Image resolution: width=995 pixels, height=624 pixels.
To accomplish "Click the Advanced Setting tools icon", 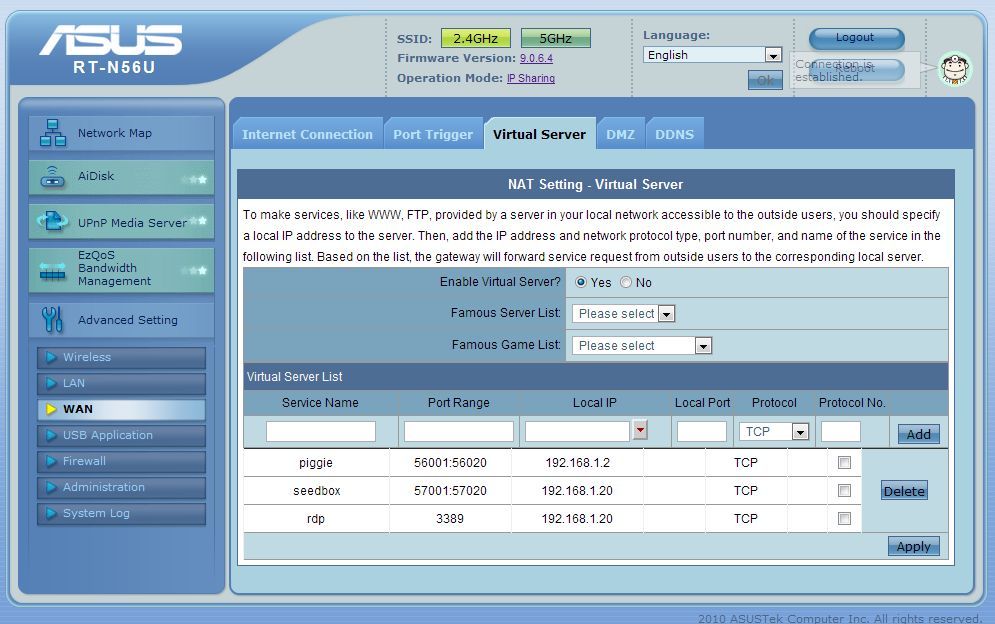I will pyautogui.click(x=52, y=320).
